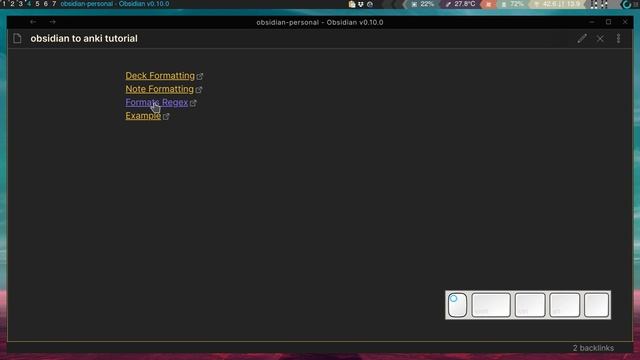
Task: Click the 27.8°C temperature indicator
Action: tap(461, 4)
